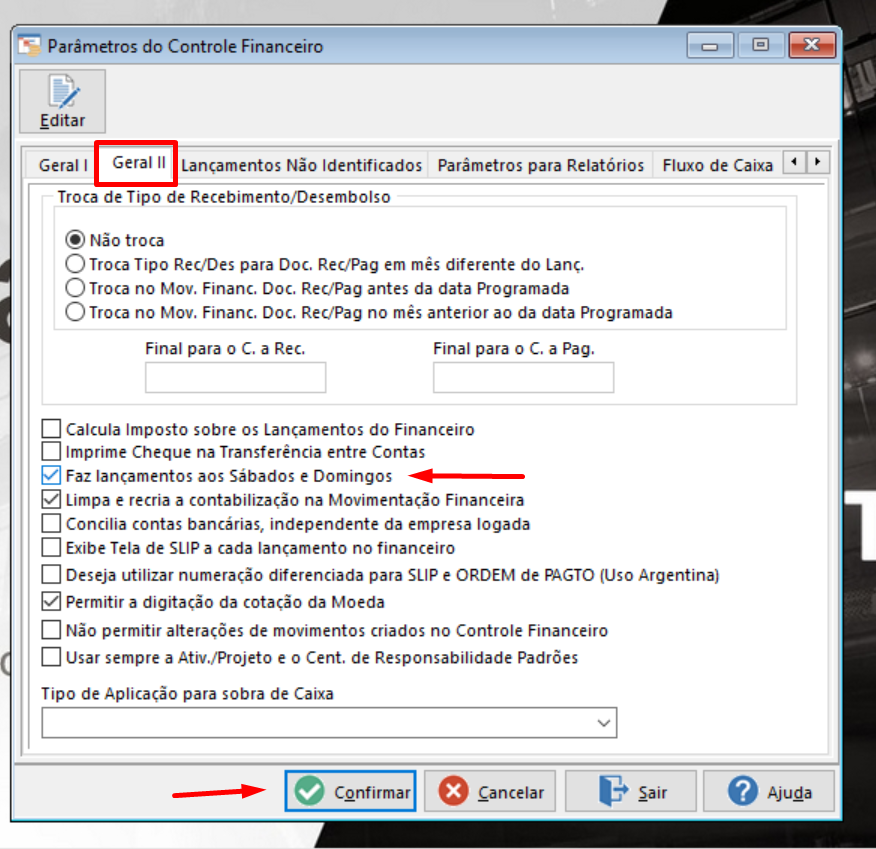Image resolution: width=876 pixels, height=849 pixels.
Task: Switch to the Geral I tab
Action: click(63, 165)
